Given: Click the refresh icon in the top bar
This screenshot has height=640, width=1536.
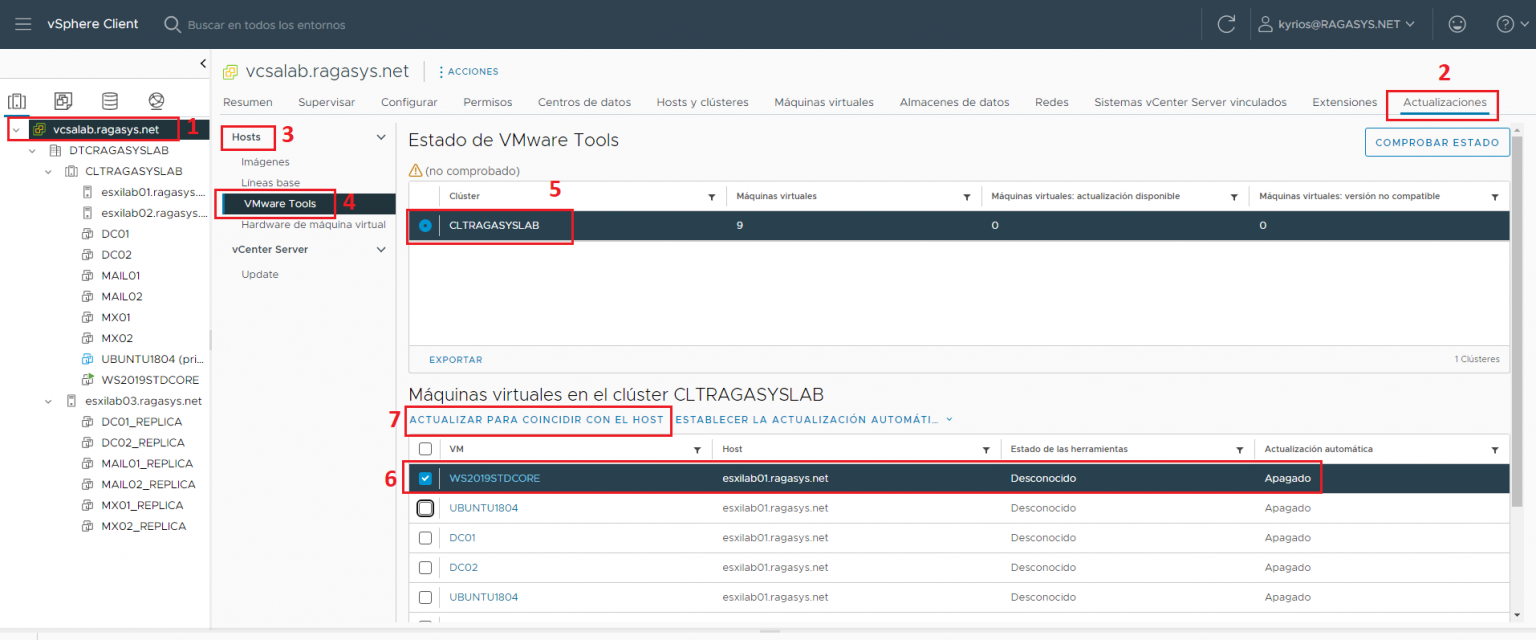Looking at the screenshot, I should coord(1226,23).
